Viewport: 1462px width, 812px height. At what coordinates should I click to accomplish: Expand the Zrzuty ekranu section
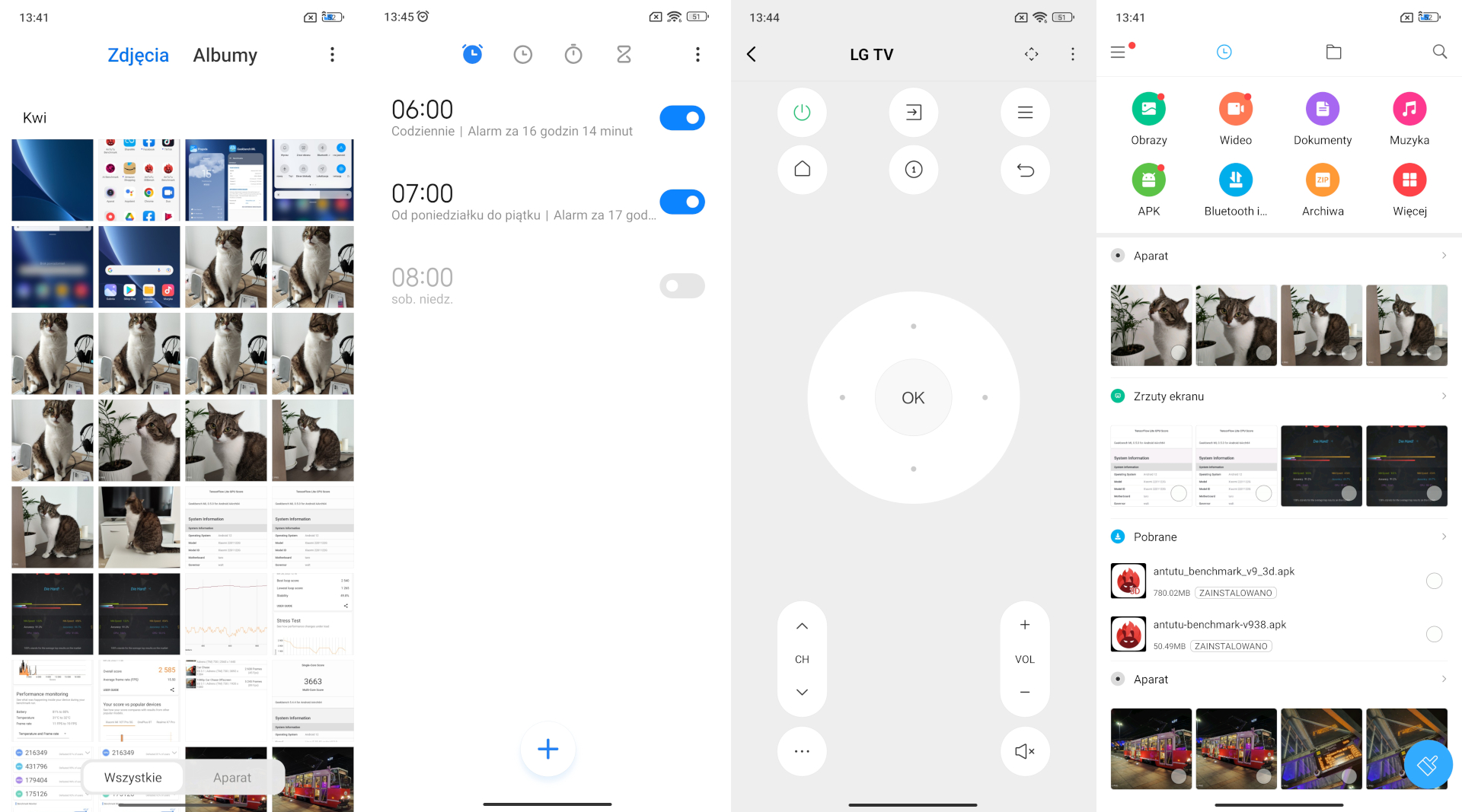click(x=1443, y=396)
